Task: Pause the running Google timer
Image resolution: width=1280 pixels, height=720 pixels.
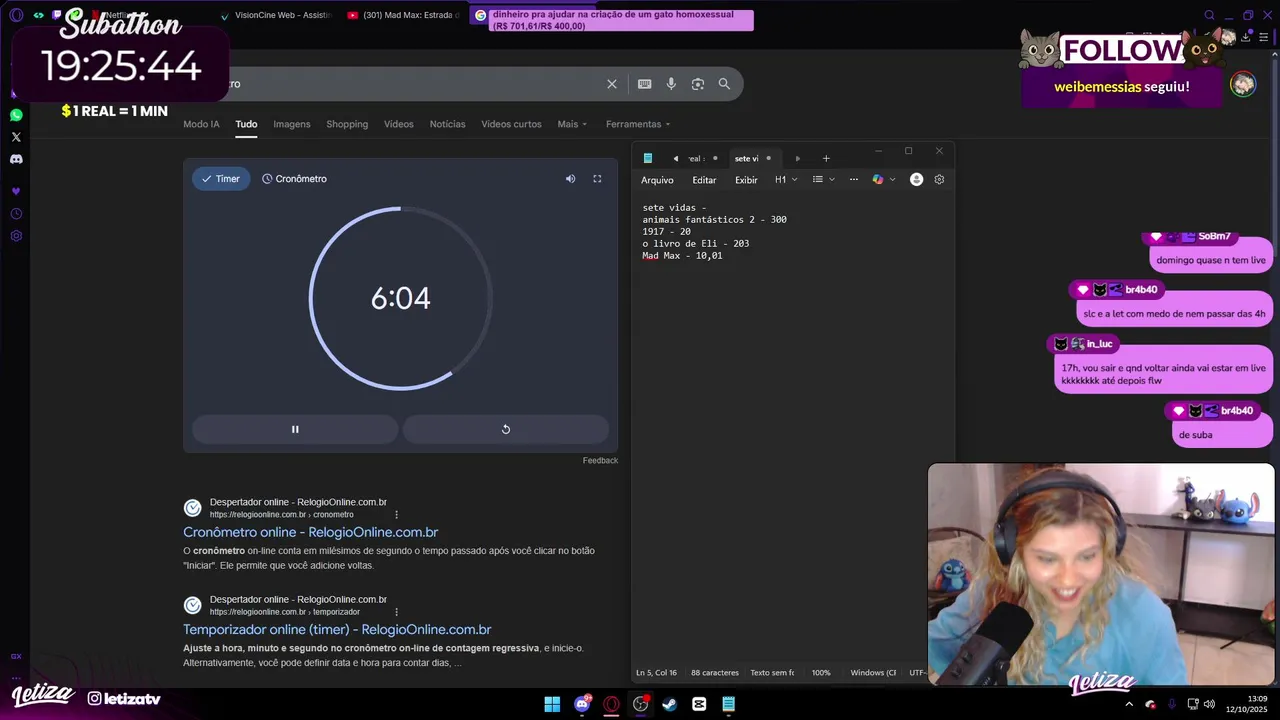Action: [x=295, y=429]
